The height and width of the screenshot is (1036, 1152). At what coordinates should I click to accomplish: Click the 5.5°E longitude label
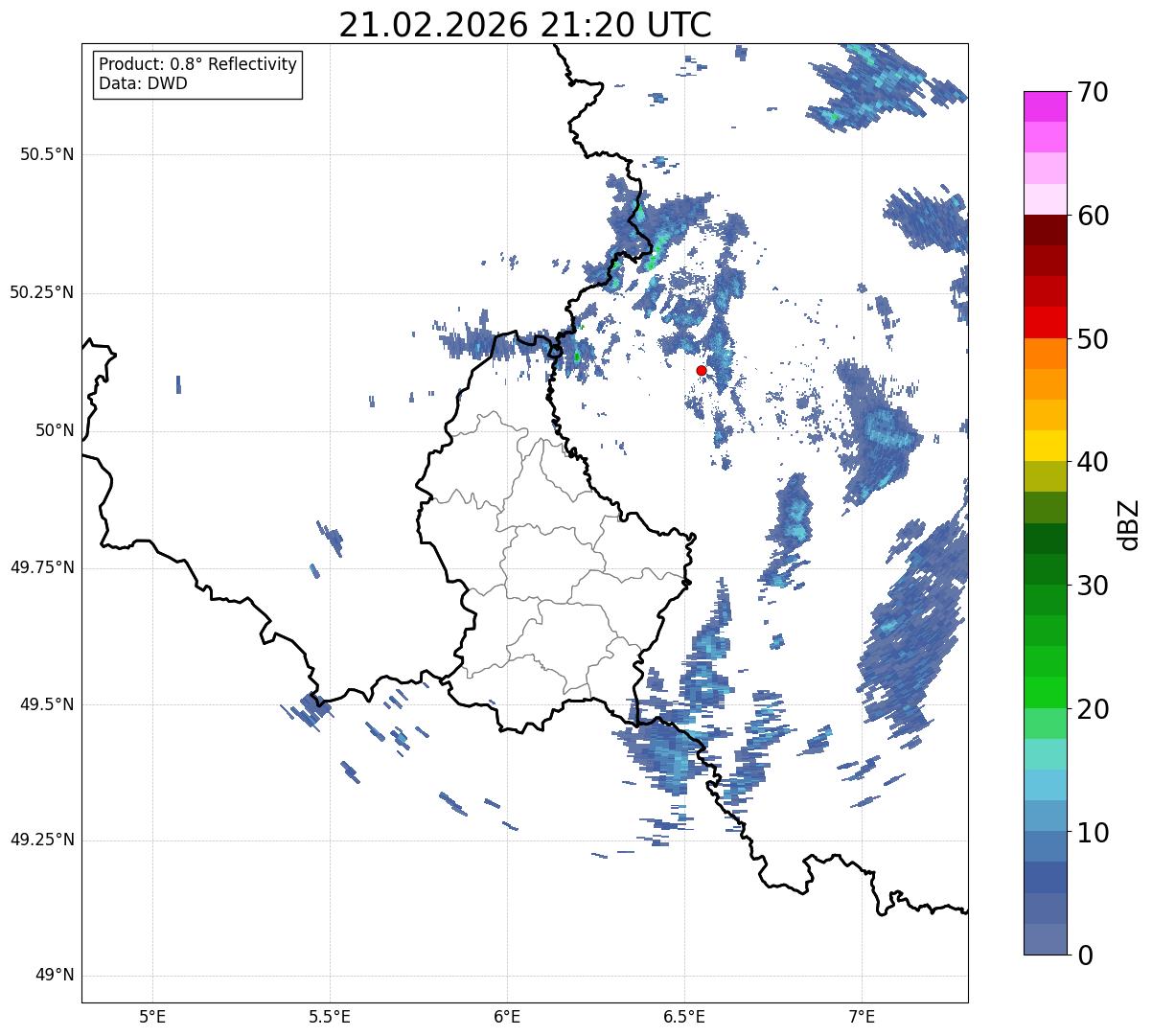(330, 1016)
